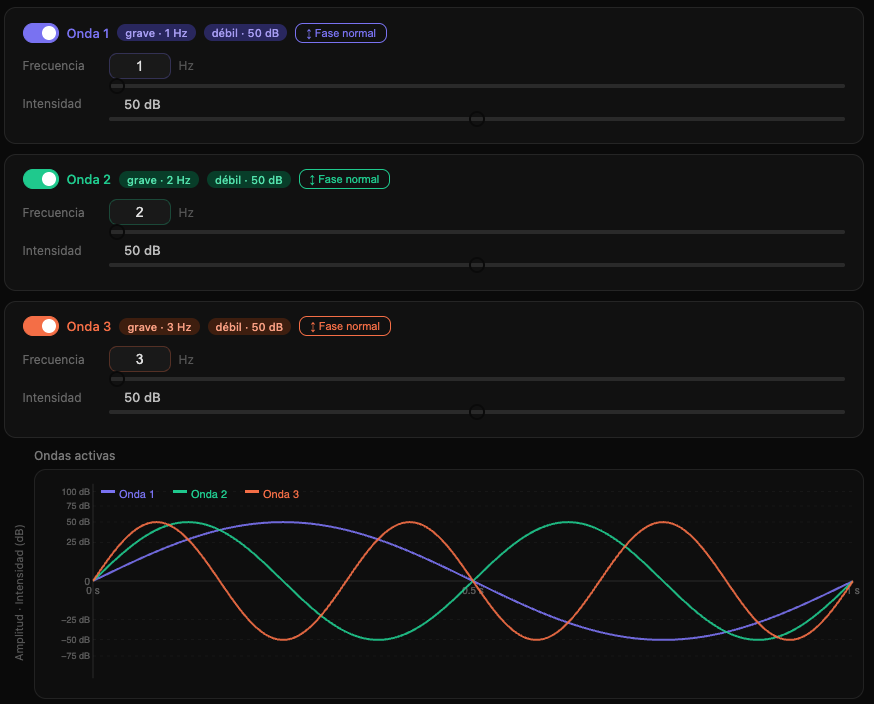Click Onda 3 legend item in chart
The height and width of the screenshot is (704, 874).
point(272,494)
